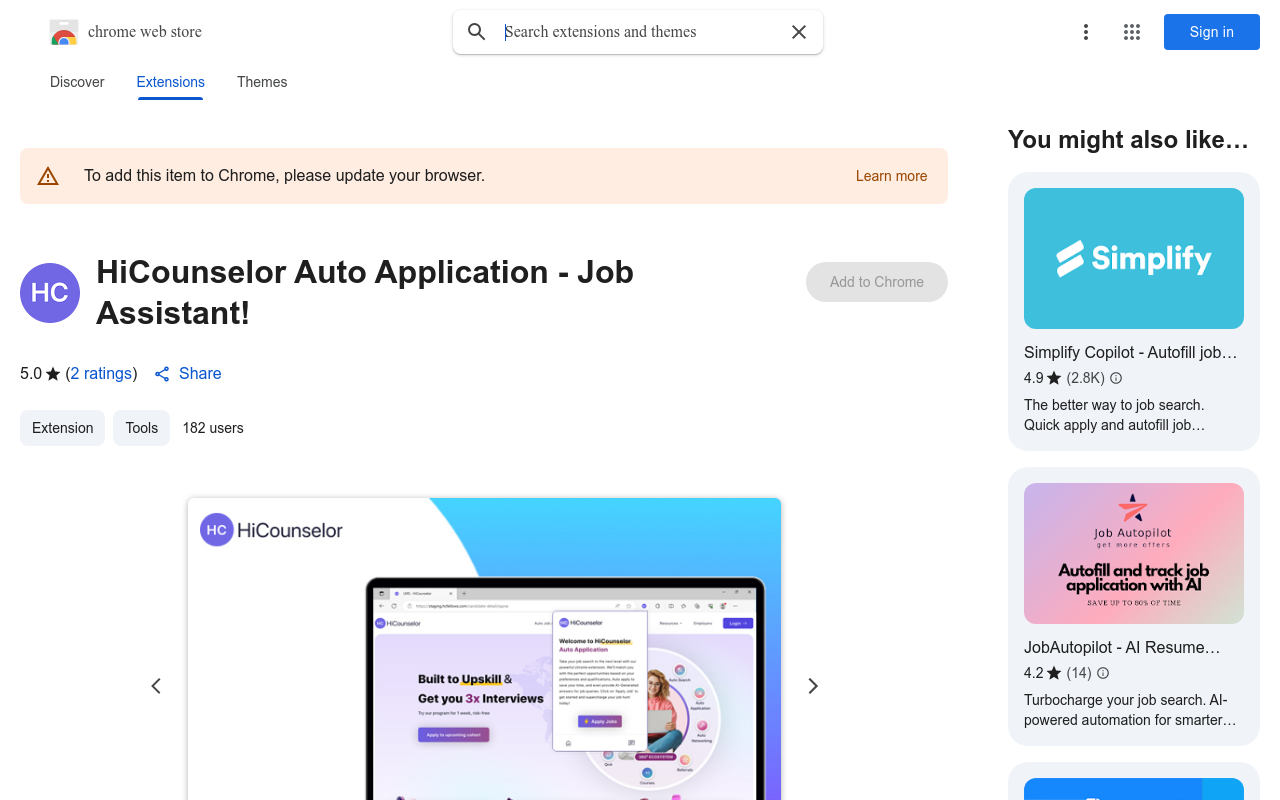Click the Learn more link

891,176
